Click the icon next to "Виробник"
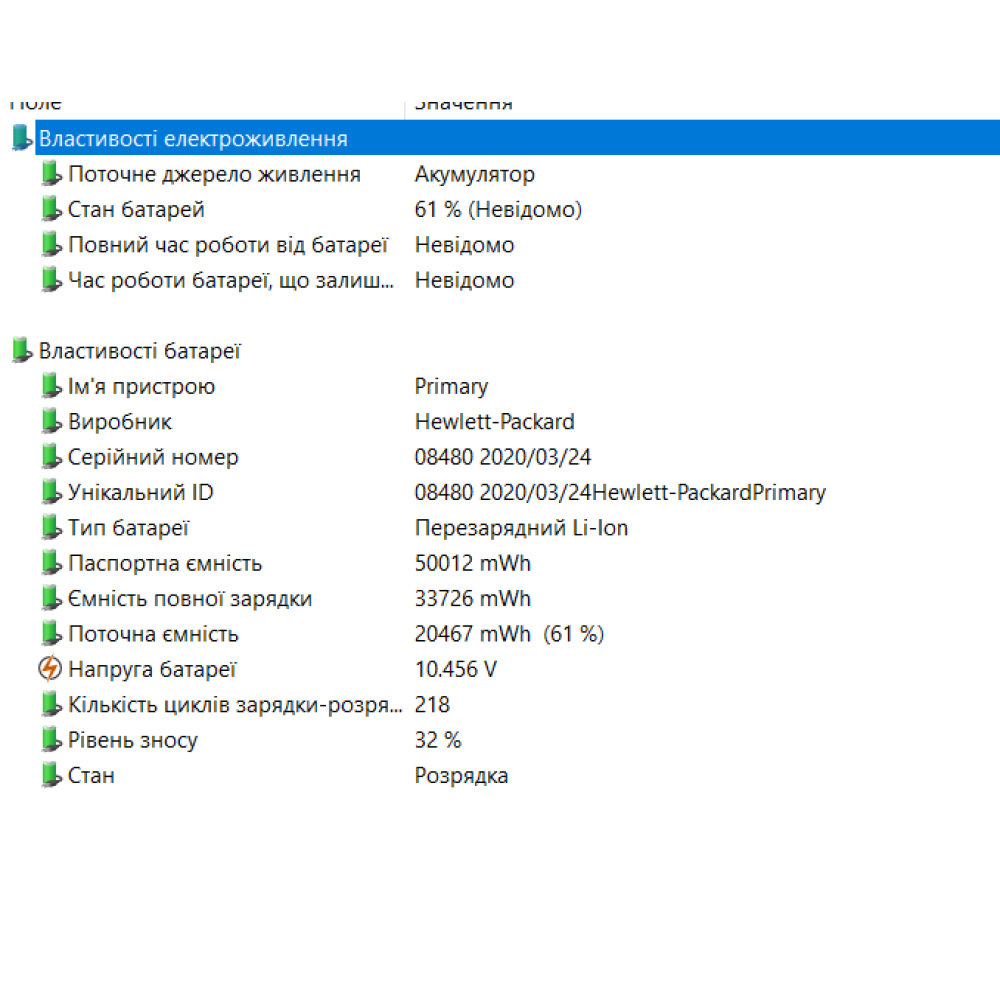The width and height of the screenshot is (1000, 1000). click(x=51, y=422)
